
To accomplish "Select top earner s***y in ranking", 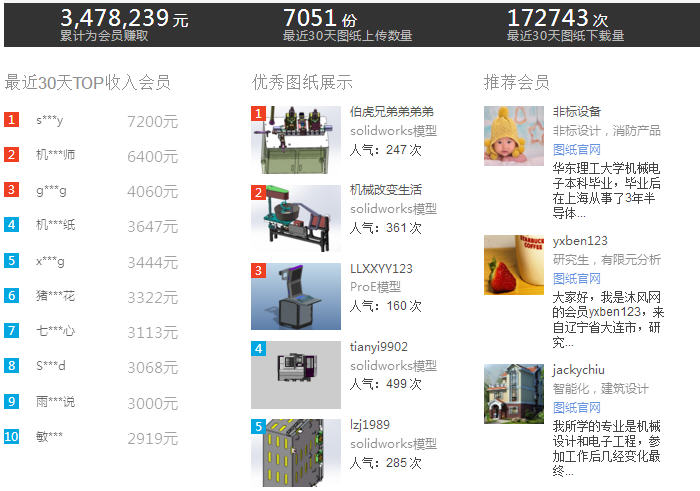I will 50,121.
